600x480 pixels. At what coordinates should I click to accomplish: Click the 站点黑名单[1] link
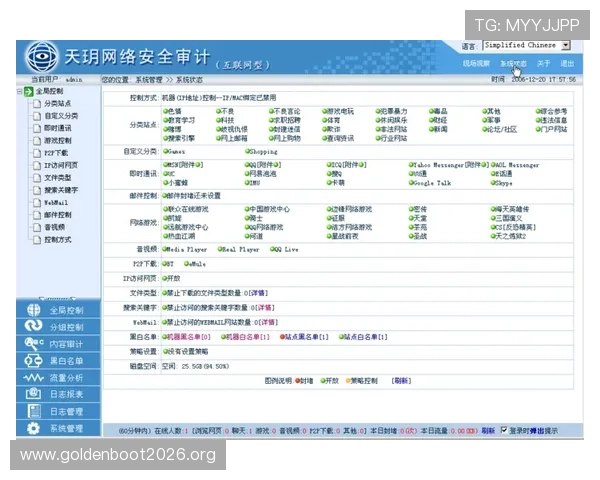pyautogui.click(x=307, y=337)
